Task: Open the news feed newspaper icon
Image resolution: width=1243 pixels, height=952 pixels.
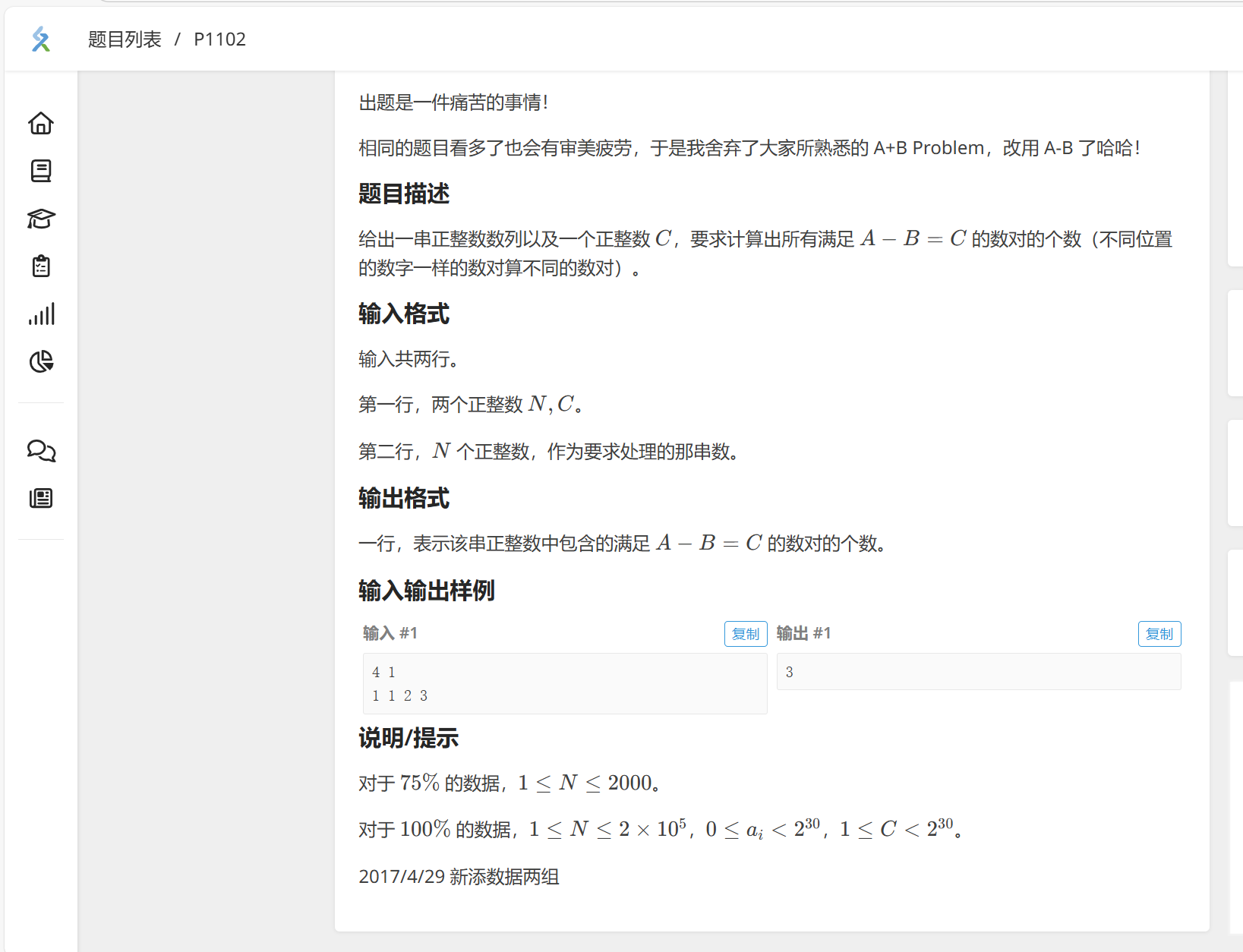Action: [41, 498]
